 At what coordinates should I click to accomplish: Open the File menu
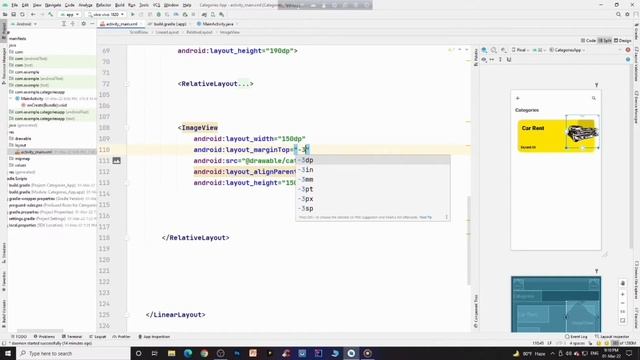(x=15, y=5)
